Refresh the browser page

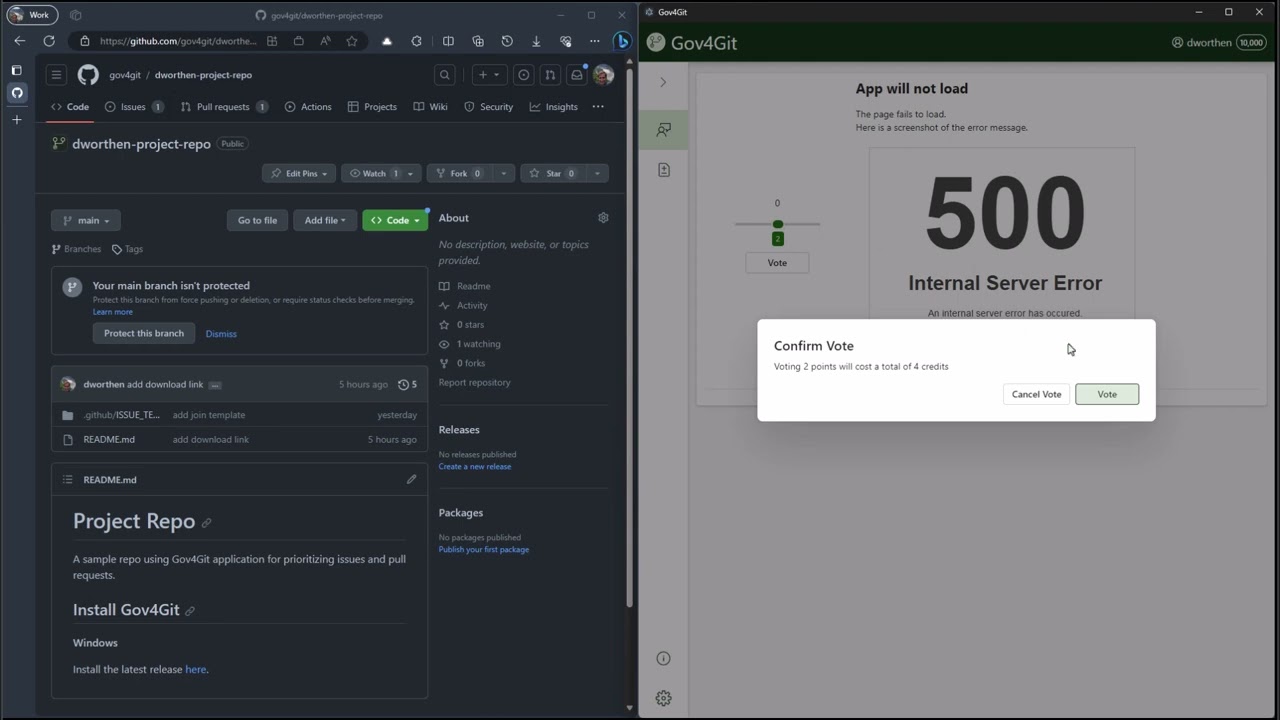pyautogui.click(x=48, y=41)
